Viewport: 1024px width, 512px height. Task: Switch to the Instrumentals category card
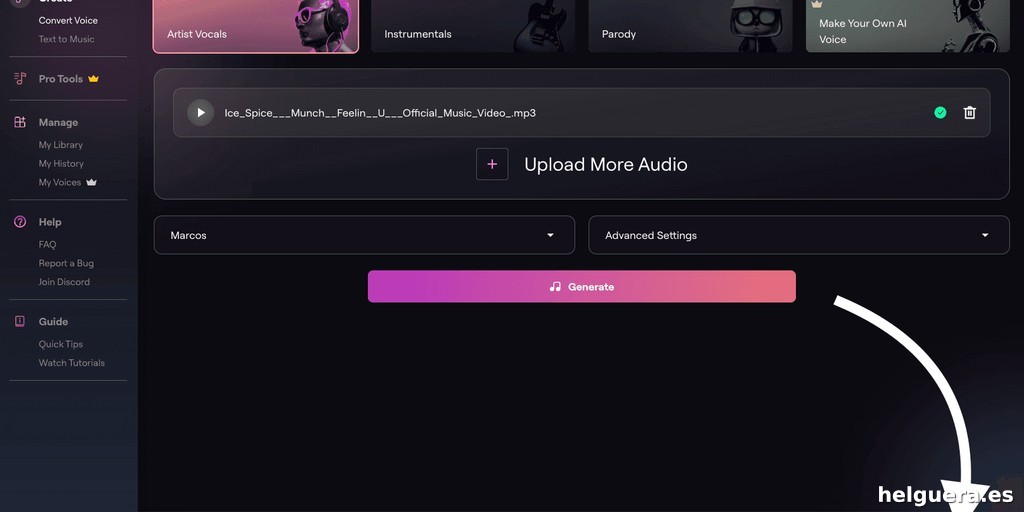pos(472,26)
